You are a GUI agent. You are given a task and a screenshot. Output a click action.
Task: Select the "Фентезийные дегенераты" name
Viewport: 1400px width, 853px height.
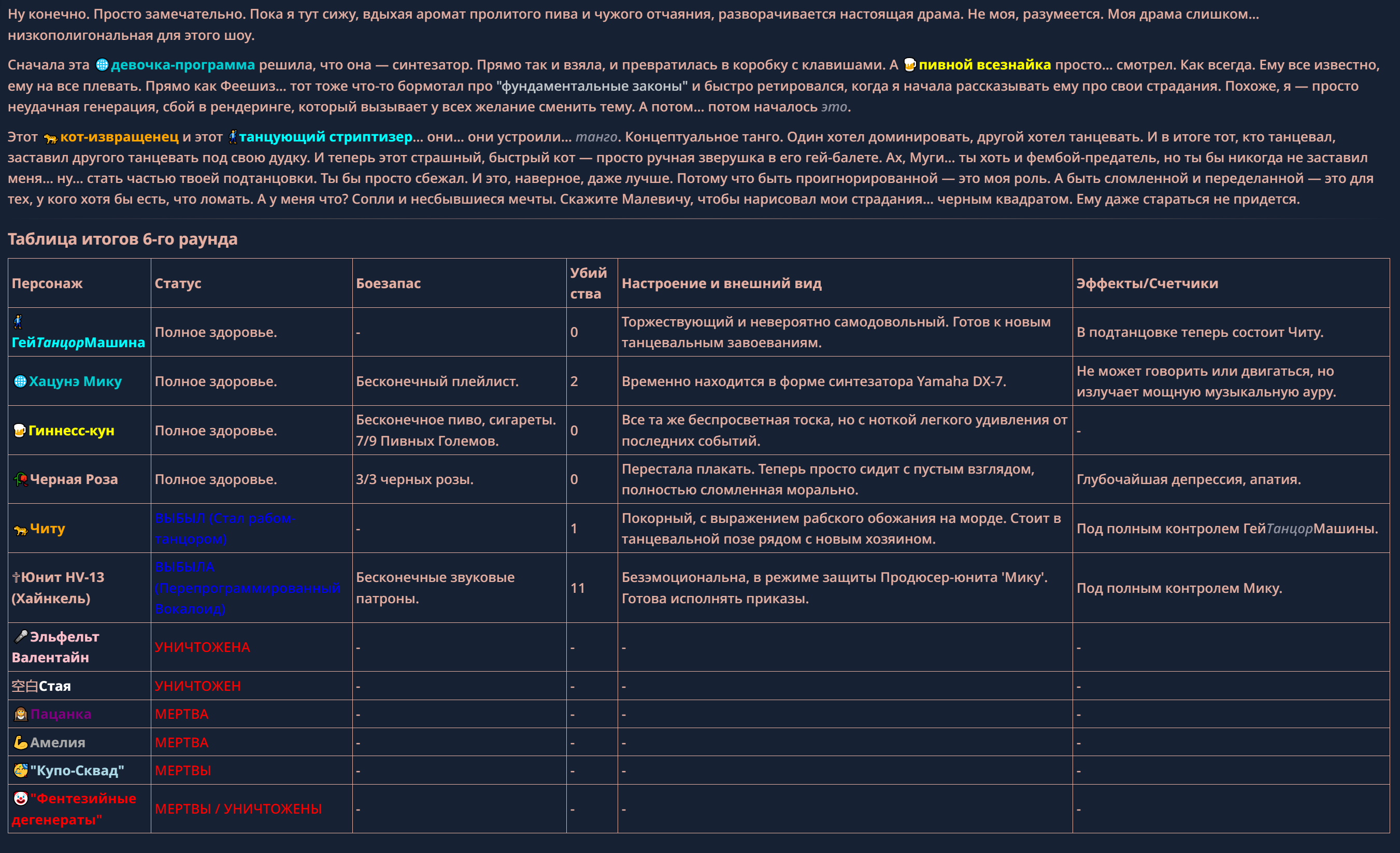coord(74,808)
